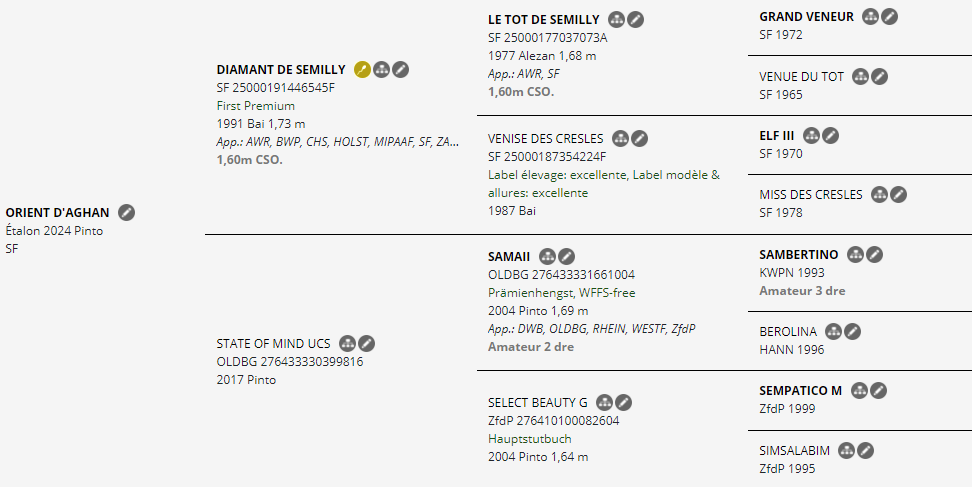Viewport: 972px width, 487px height.
Task: Open pedigree tree icon for VENISE DES CRESLES
Action: (x=621, y=139)
